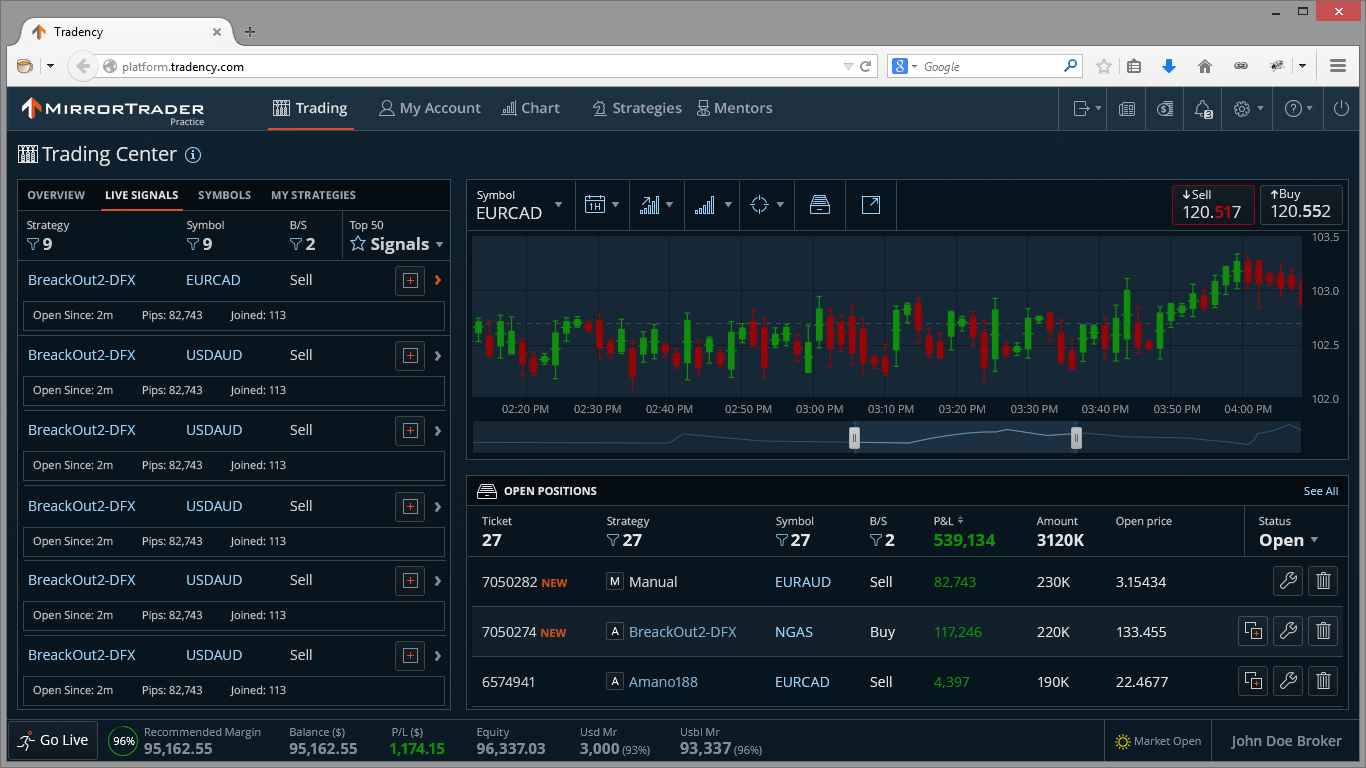Viewport: 1366px width, 768px height.
Task: Open the news feed icon in header
Action: 1127,109
